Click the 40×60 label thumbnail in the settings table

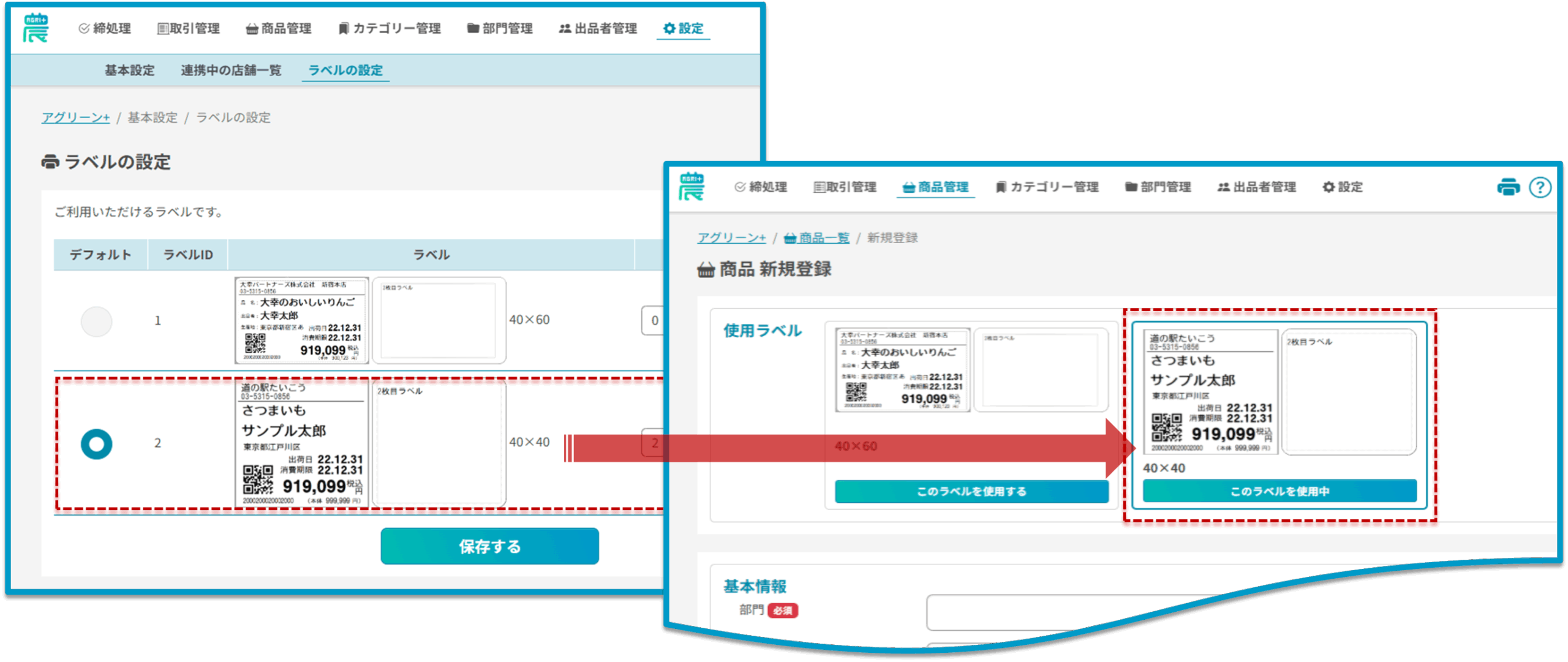[x=302, y=320]
